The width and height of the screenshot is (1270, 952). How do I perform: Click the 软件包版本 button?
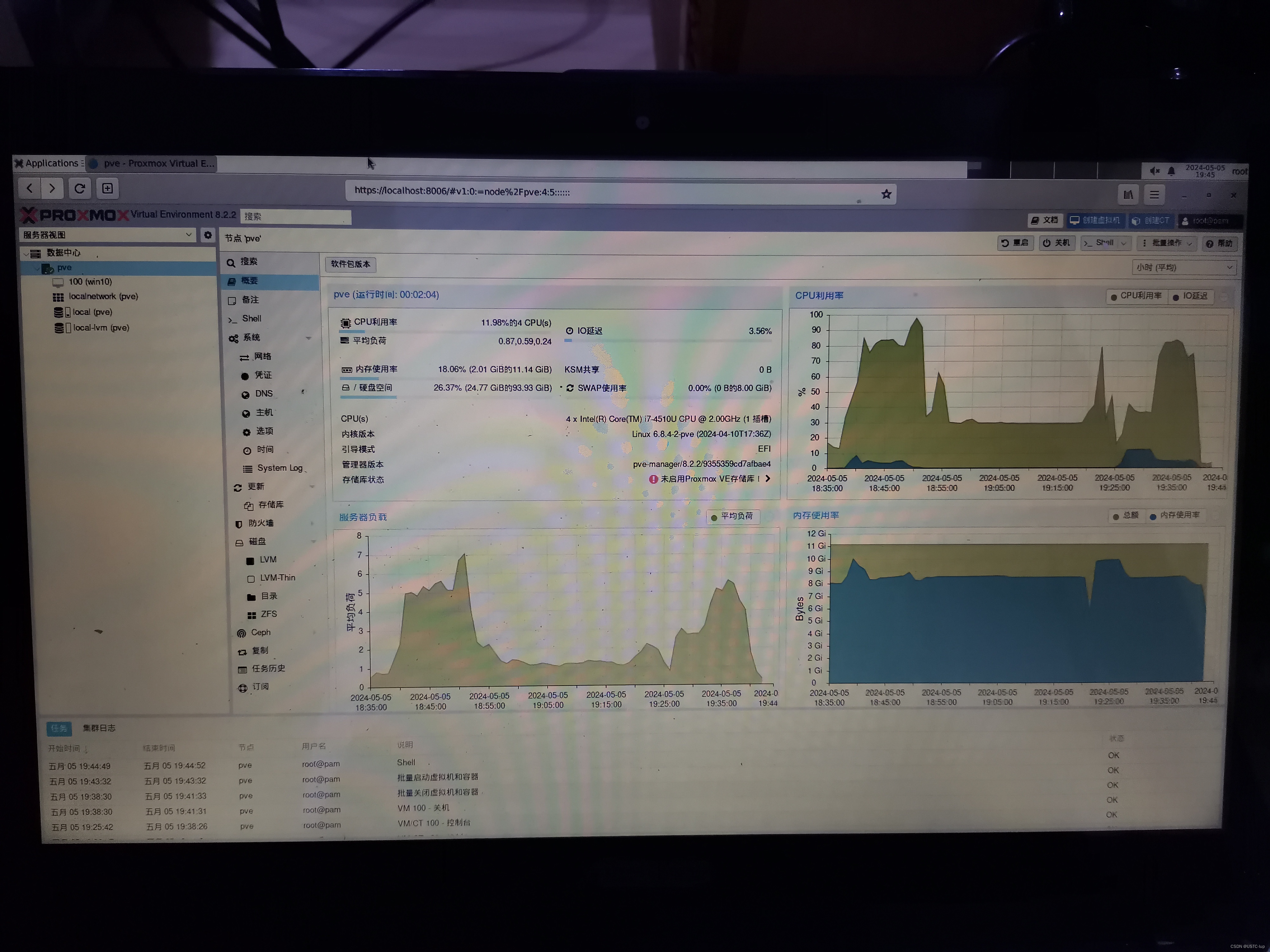click(350, 264)
